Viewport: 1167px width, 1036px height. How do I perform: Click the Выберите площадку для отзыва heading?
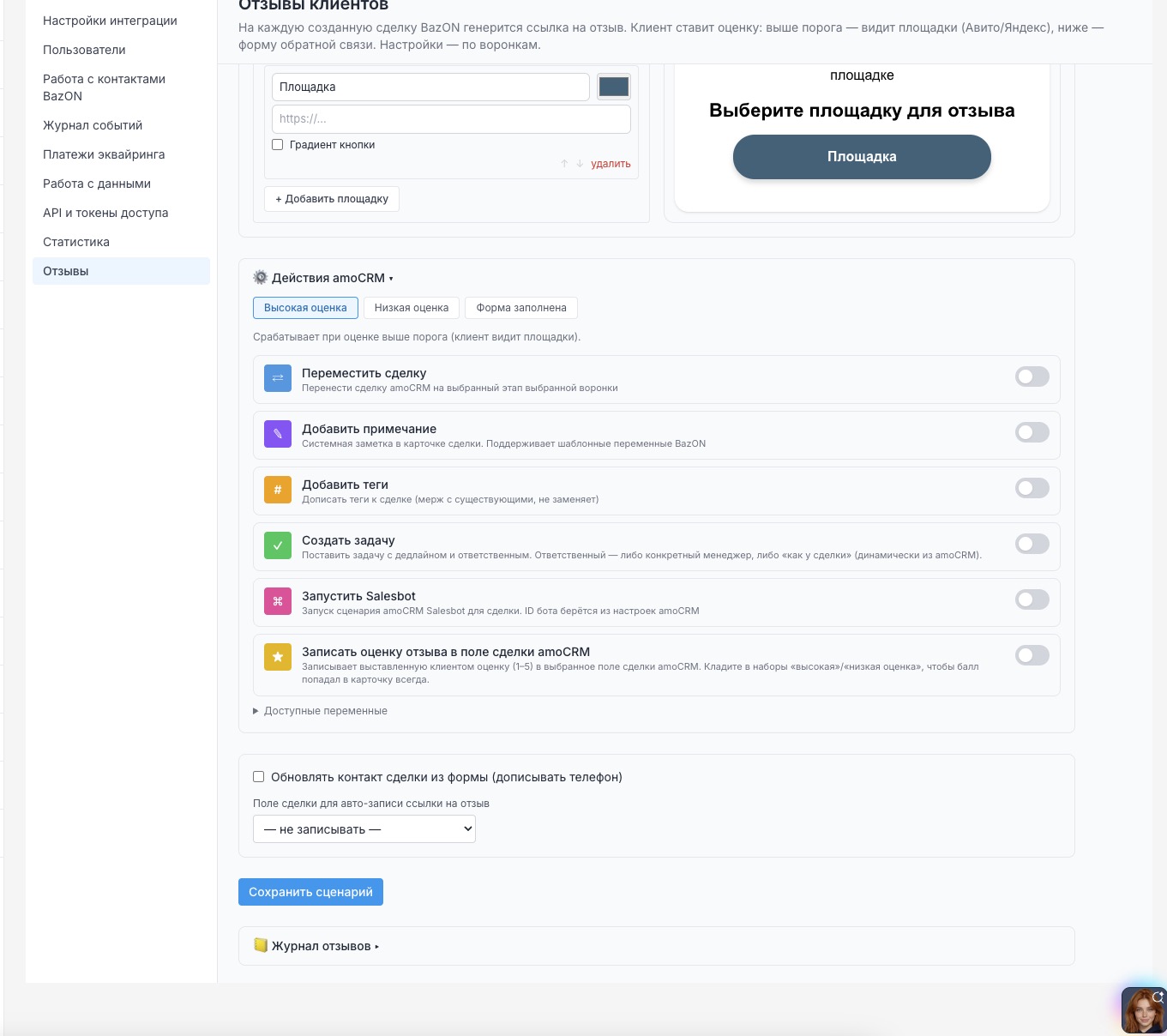862,111
